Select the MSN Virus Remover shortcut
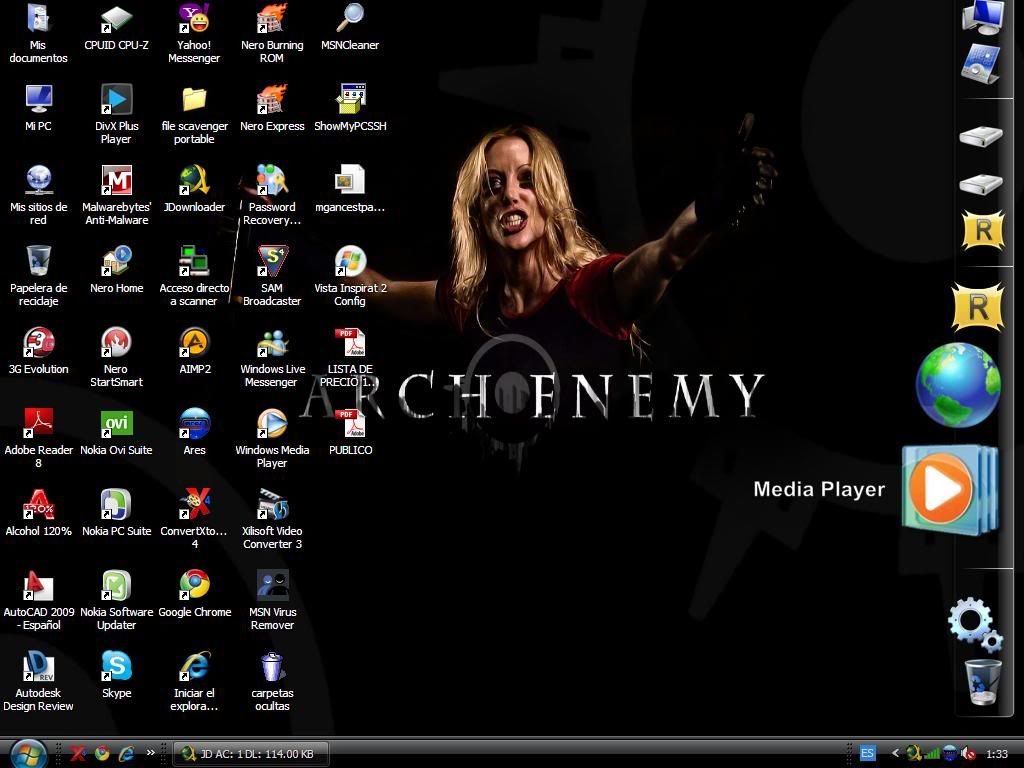Screen dimensions: 1024x768 pos(272,600)
